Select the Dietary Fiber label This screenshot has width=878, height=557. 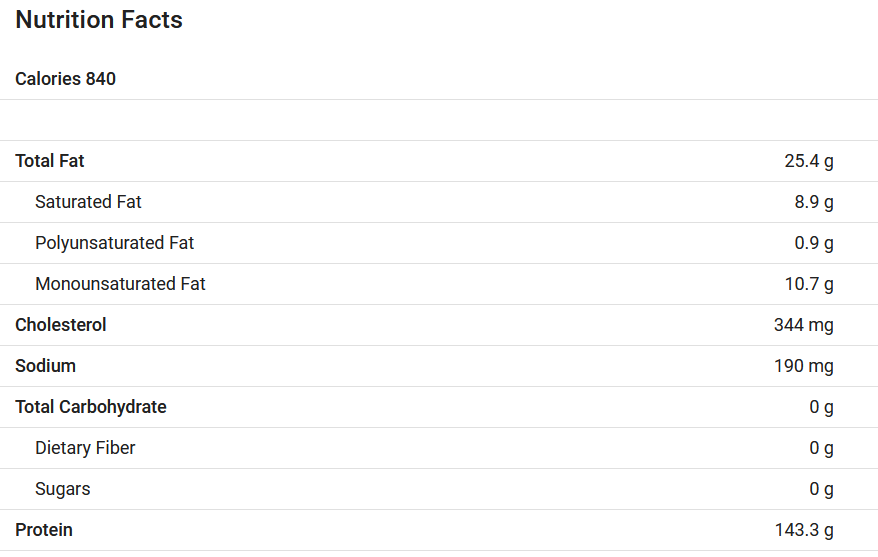click(85, 448)
